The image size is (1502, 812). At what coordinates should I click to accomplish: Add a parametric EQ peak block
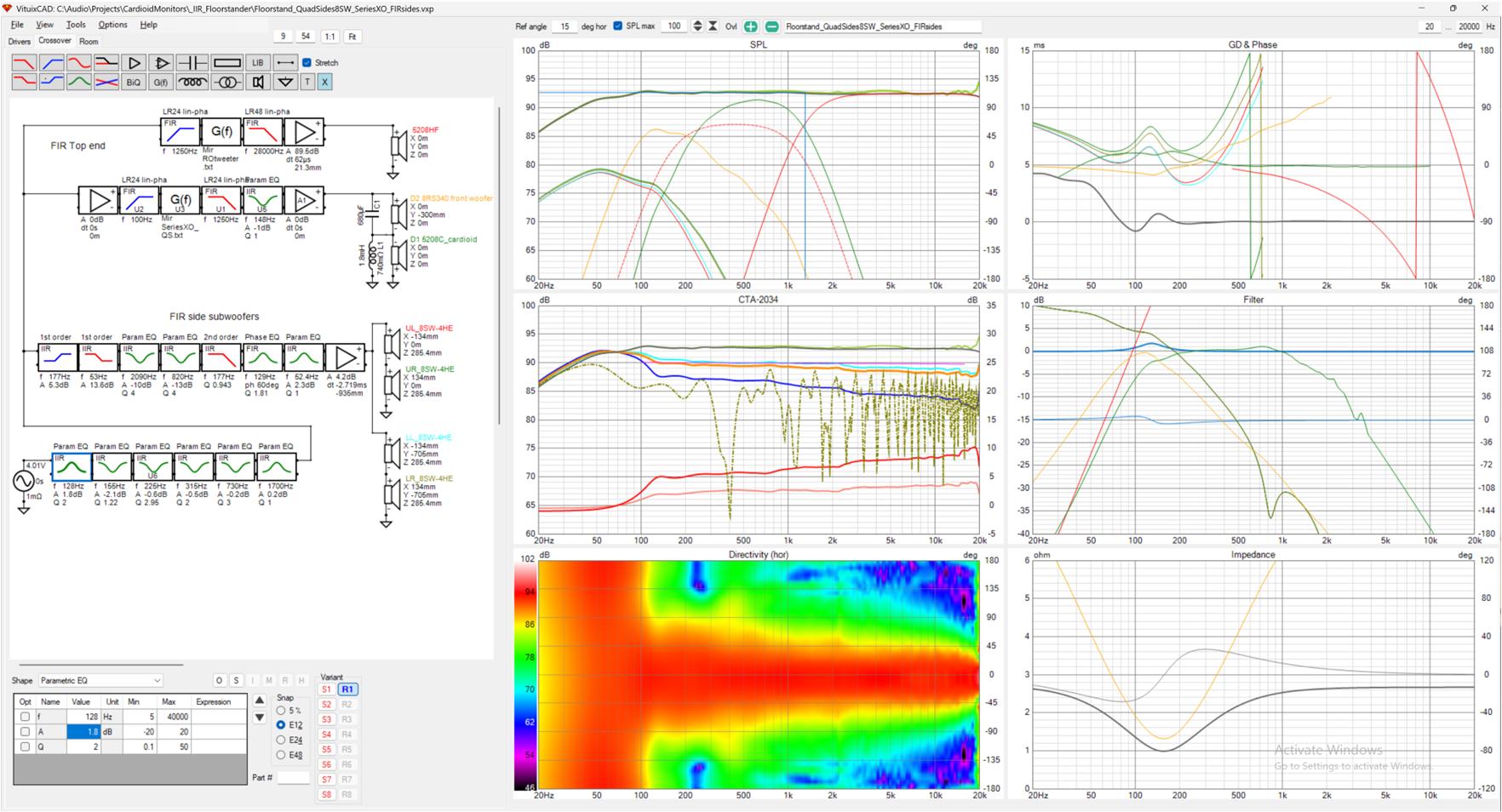[79, 82]
